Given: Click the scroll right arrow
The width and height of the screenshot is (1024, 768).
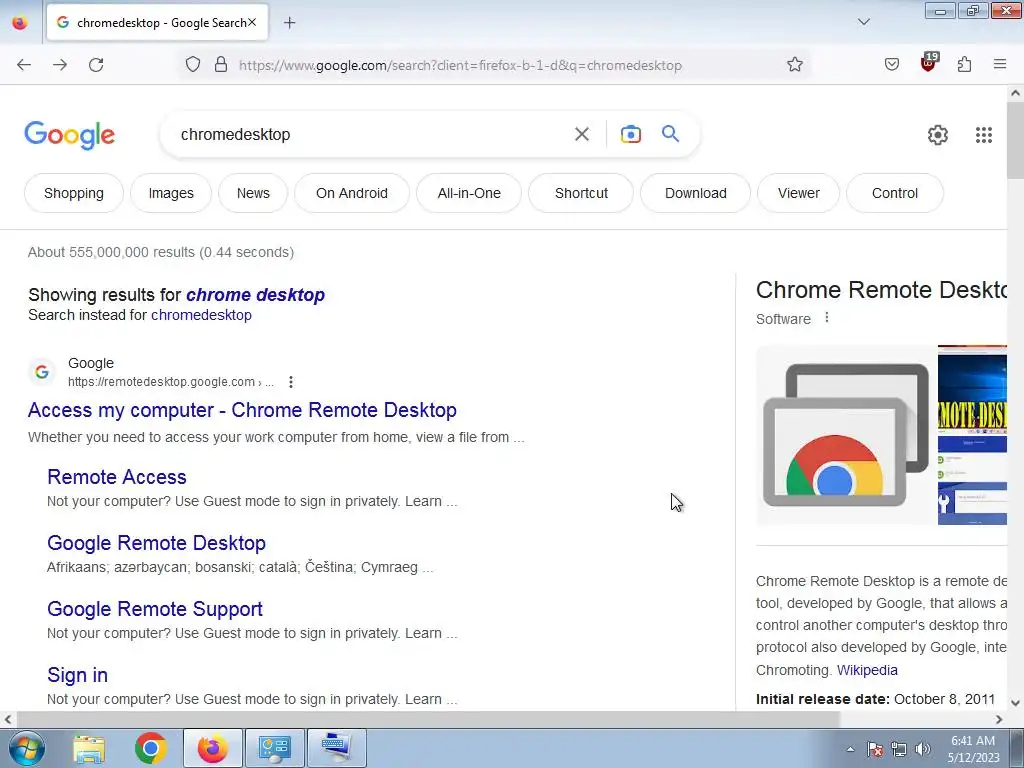Looking at the screenshot, I should 999,719.
